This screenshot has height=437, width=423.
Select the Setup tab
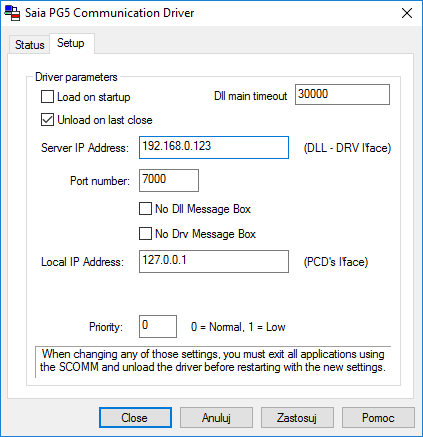(71, 43)
